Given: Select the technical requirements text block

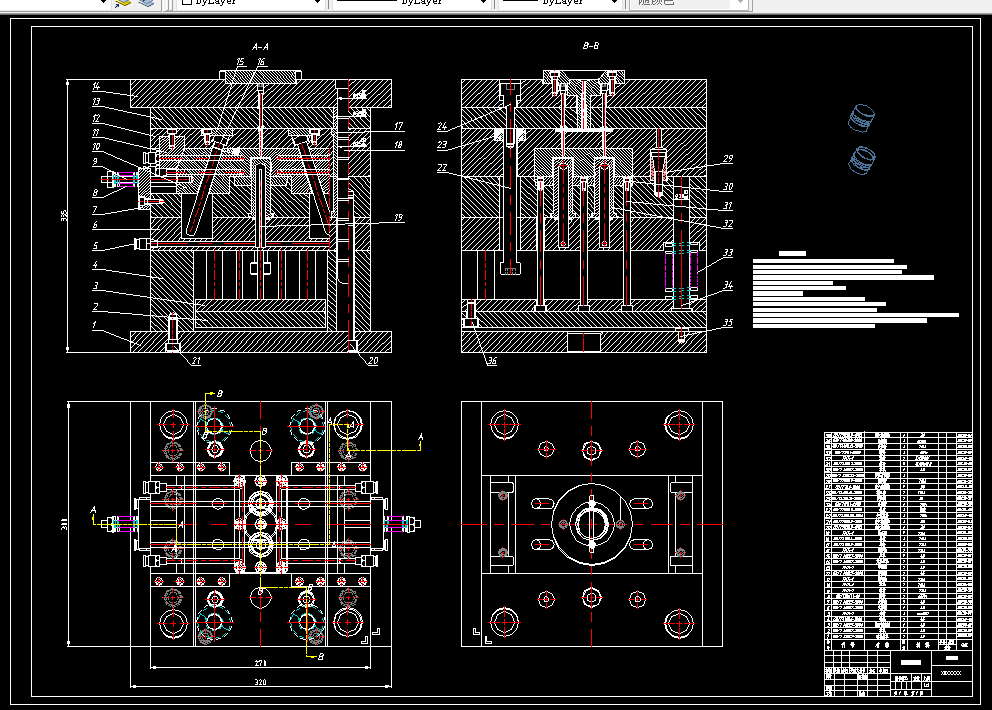Looking at the screenshot, I should point(855,289).
